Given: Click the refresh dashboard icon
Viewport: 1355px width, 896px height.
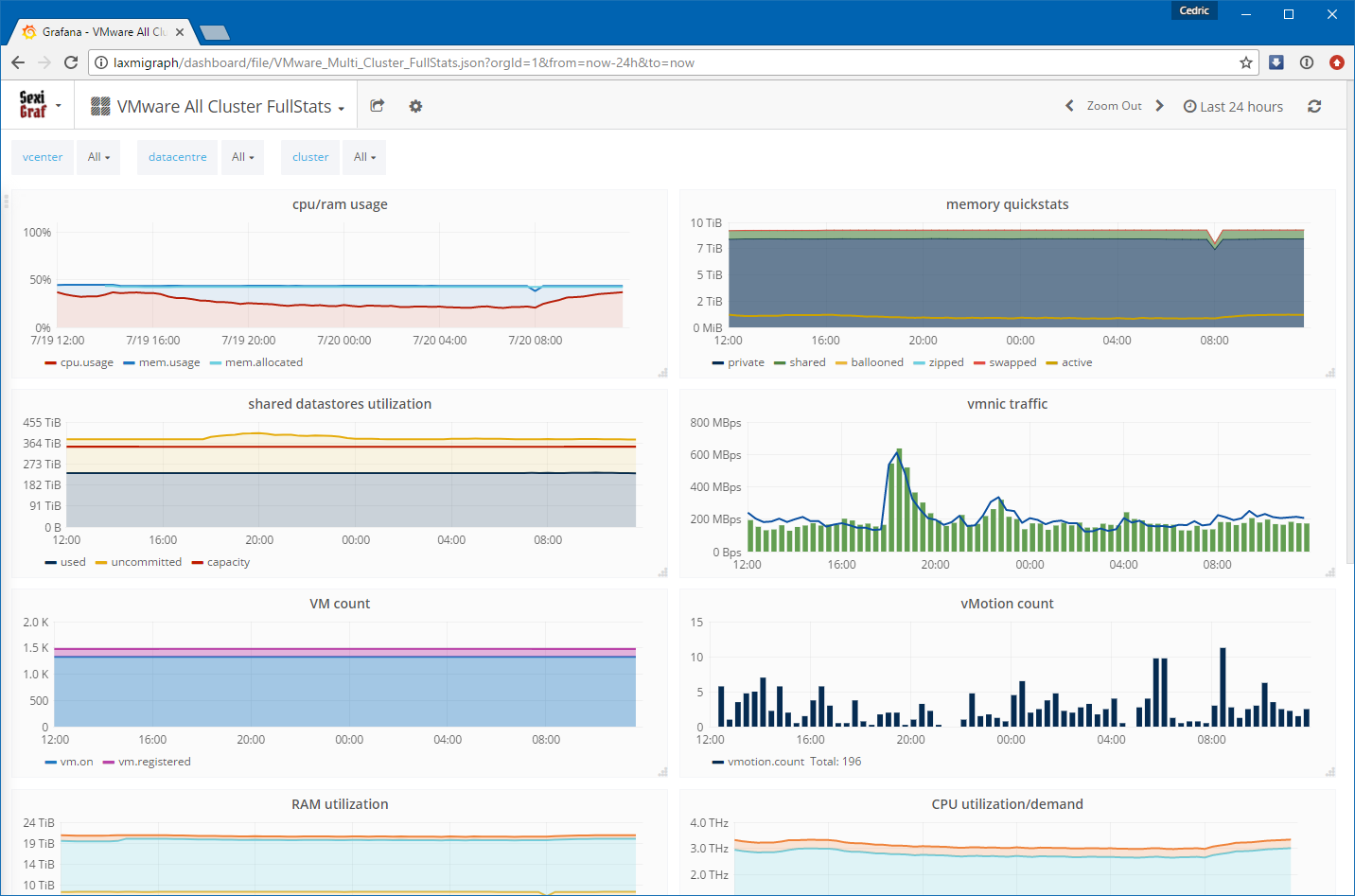Looking at the screenshot, I should coord(1314,106).
